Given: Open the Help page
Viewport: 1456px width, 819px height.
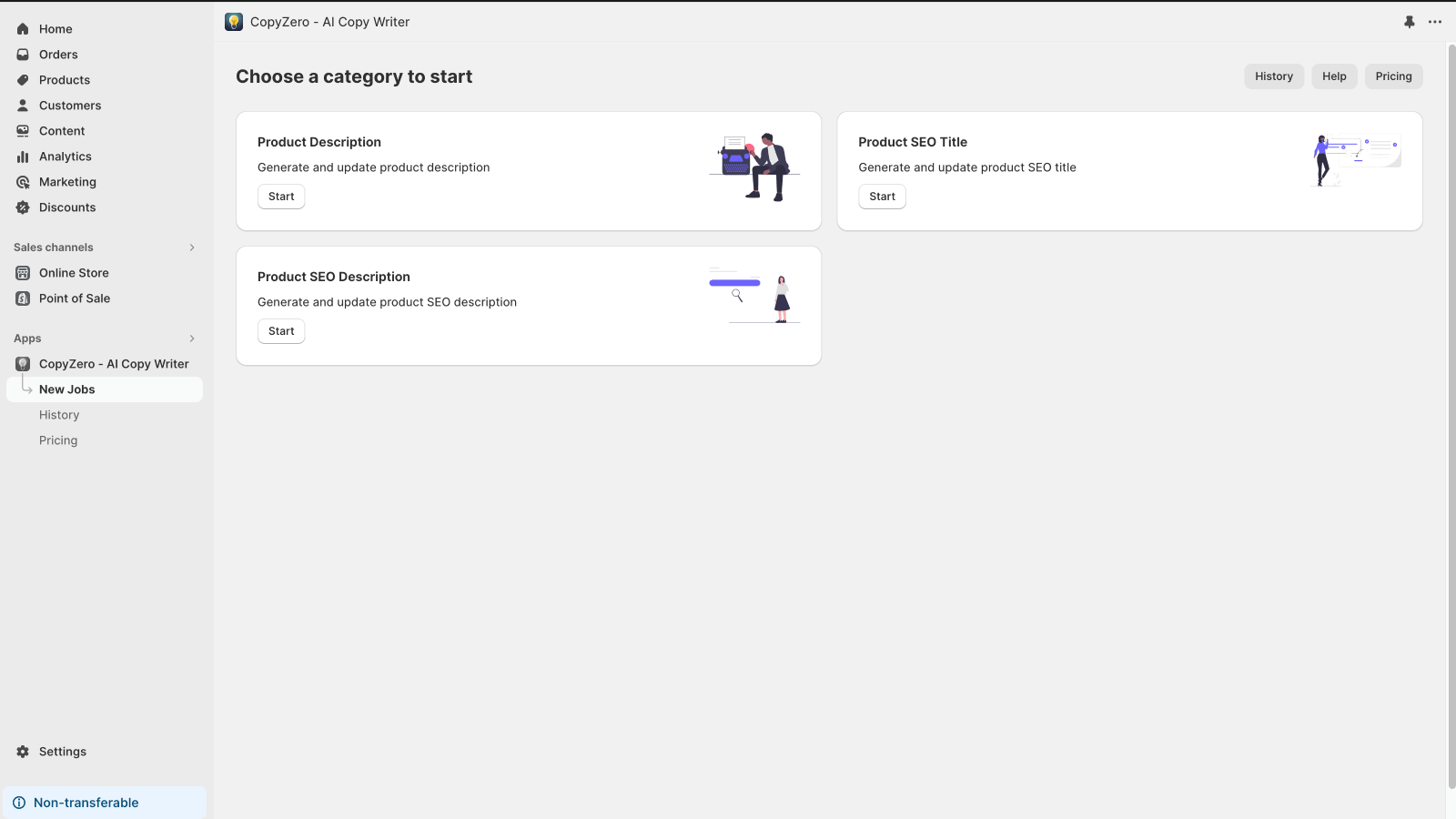Looking at the screenshot, I should point(1333,76).
